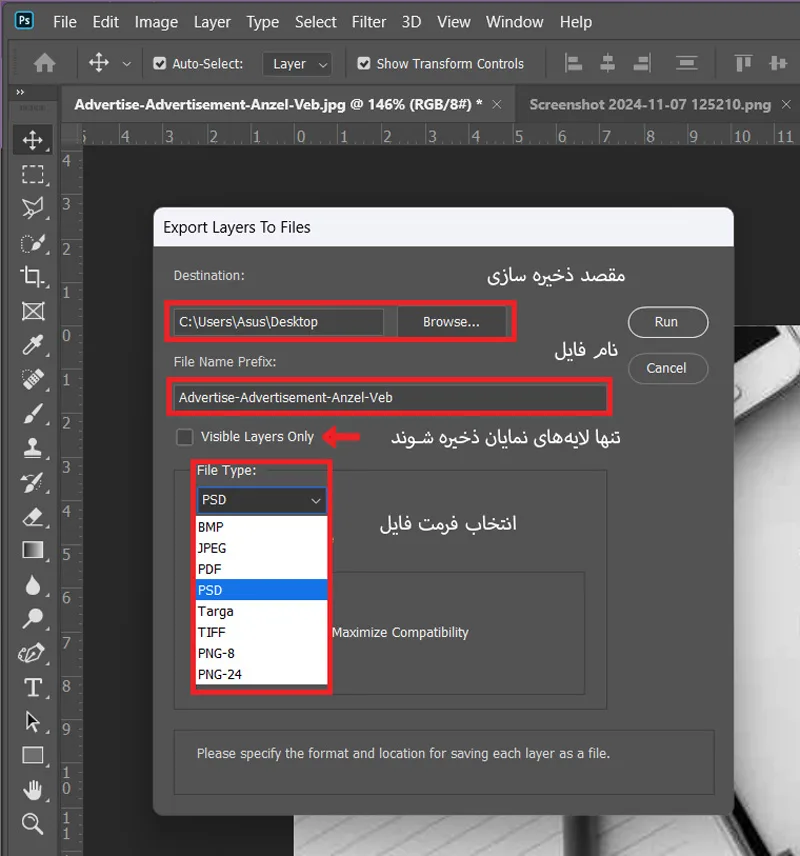This screenshot has width=800, height=856.
Task: Select the Spot Healing Brush tool
Action: 33,379
